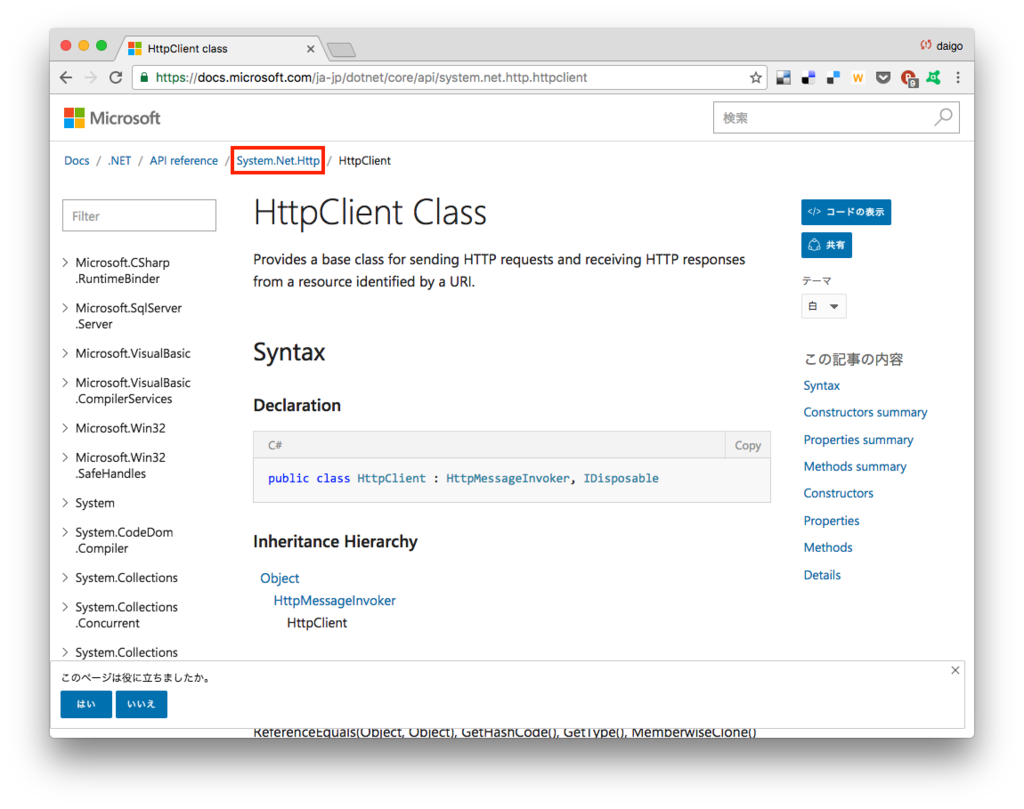Click the daigo profile button

(941, 46)
